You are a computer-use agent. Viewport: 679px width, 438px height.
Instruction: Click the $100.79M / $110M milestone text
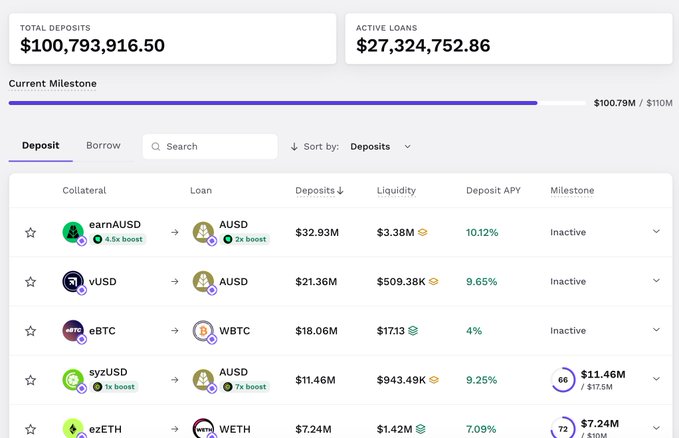(633, 103)
